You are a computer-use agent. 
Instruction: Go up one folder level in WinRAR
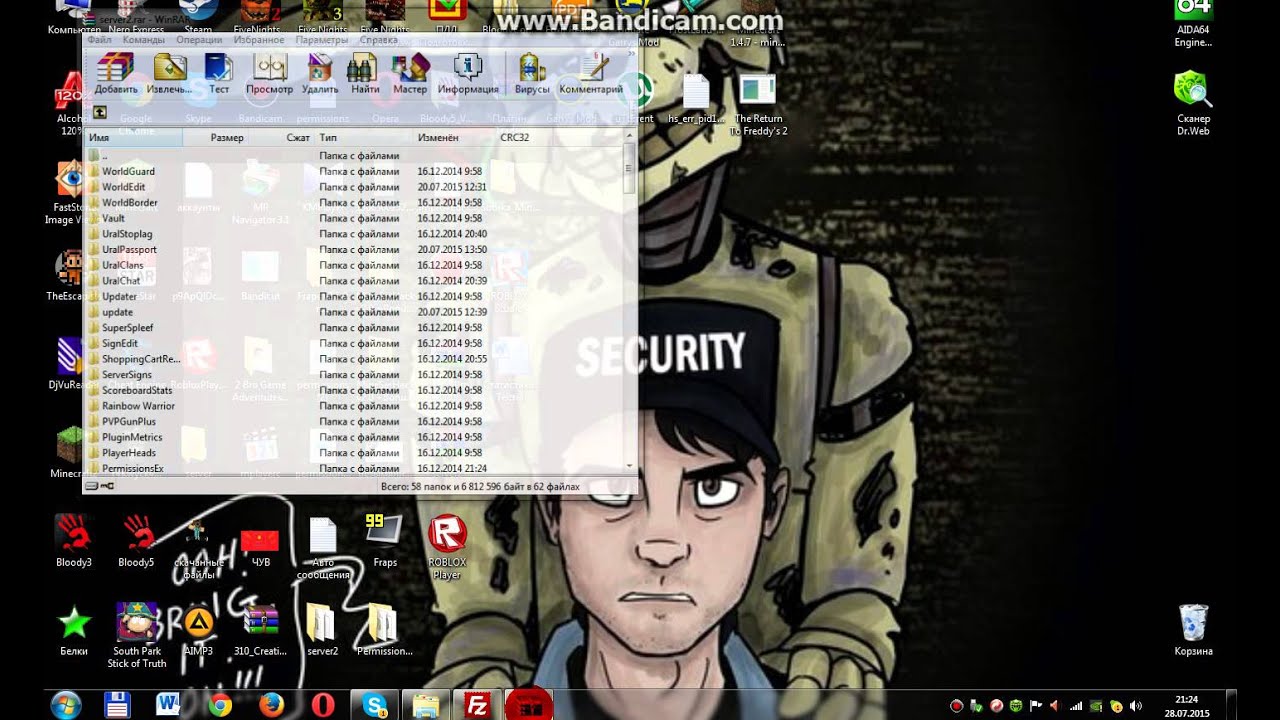pos(99,113)
